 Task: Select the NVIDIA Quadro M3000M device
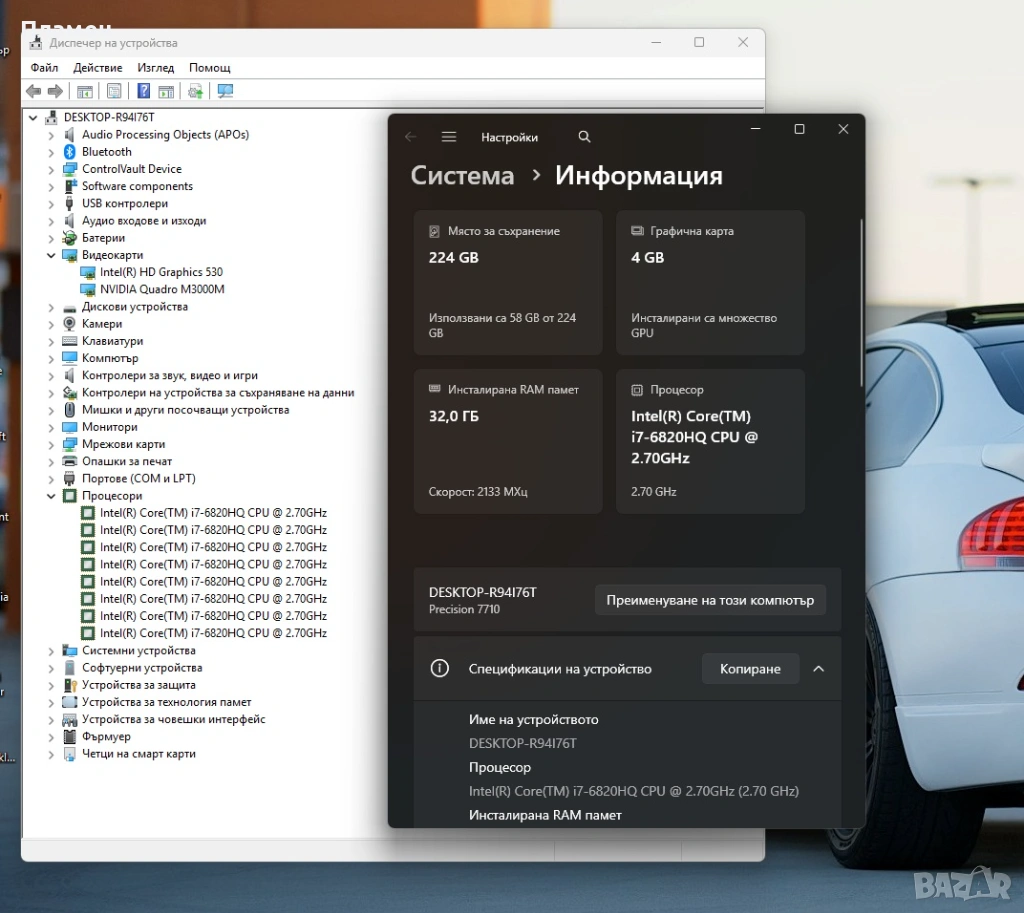point(162,289)
